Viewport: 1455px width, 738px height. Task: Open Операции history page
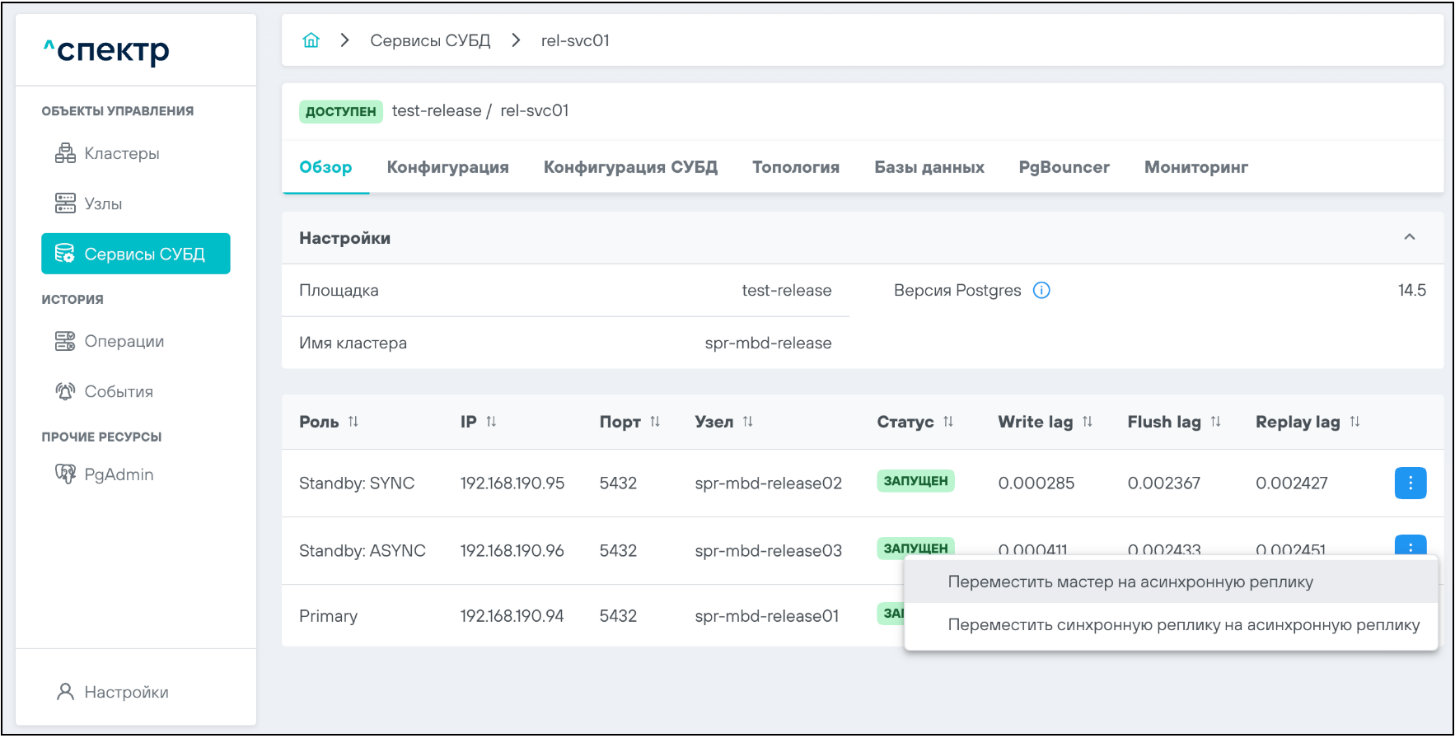[123, 341]
